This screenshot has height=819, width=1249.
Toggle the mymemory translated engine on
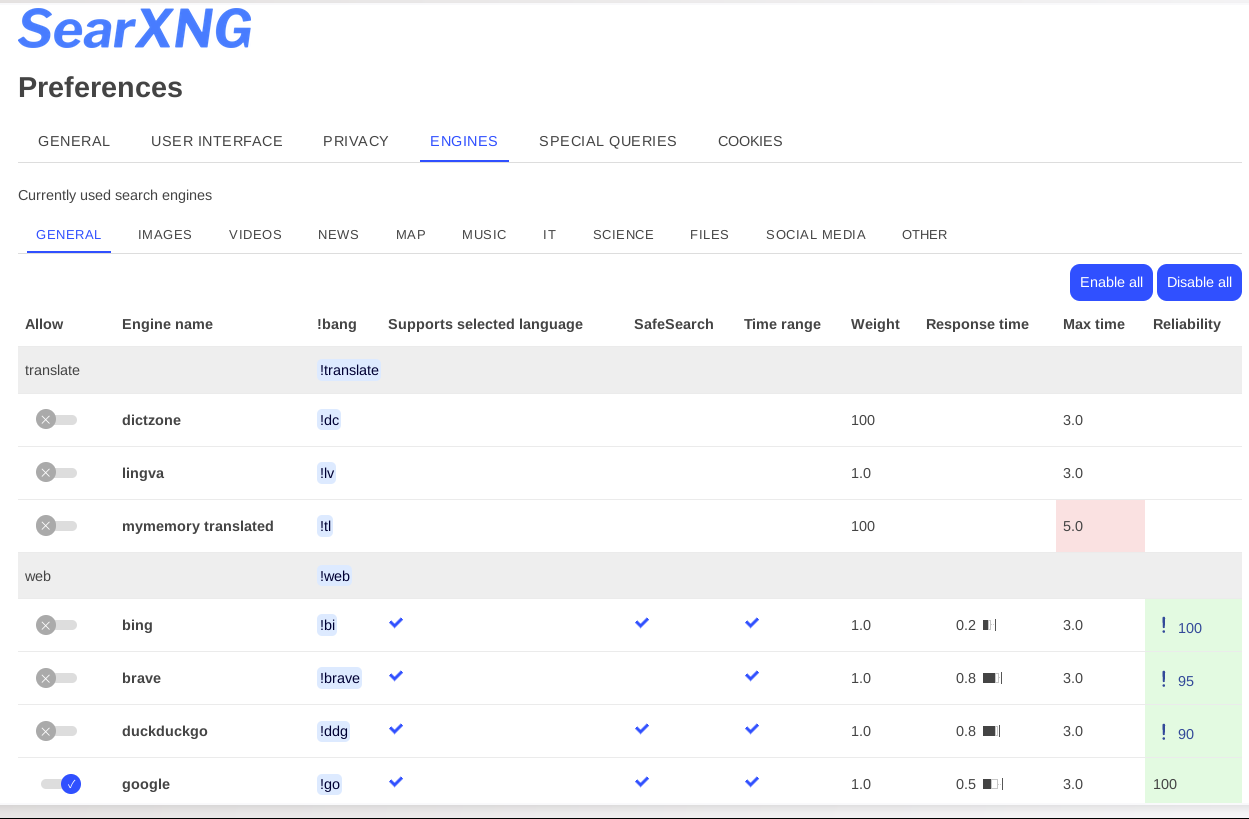(x=56, y=526)
